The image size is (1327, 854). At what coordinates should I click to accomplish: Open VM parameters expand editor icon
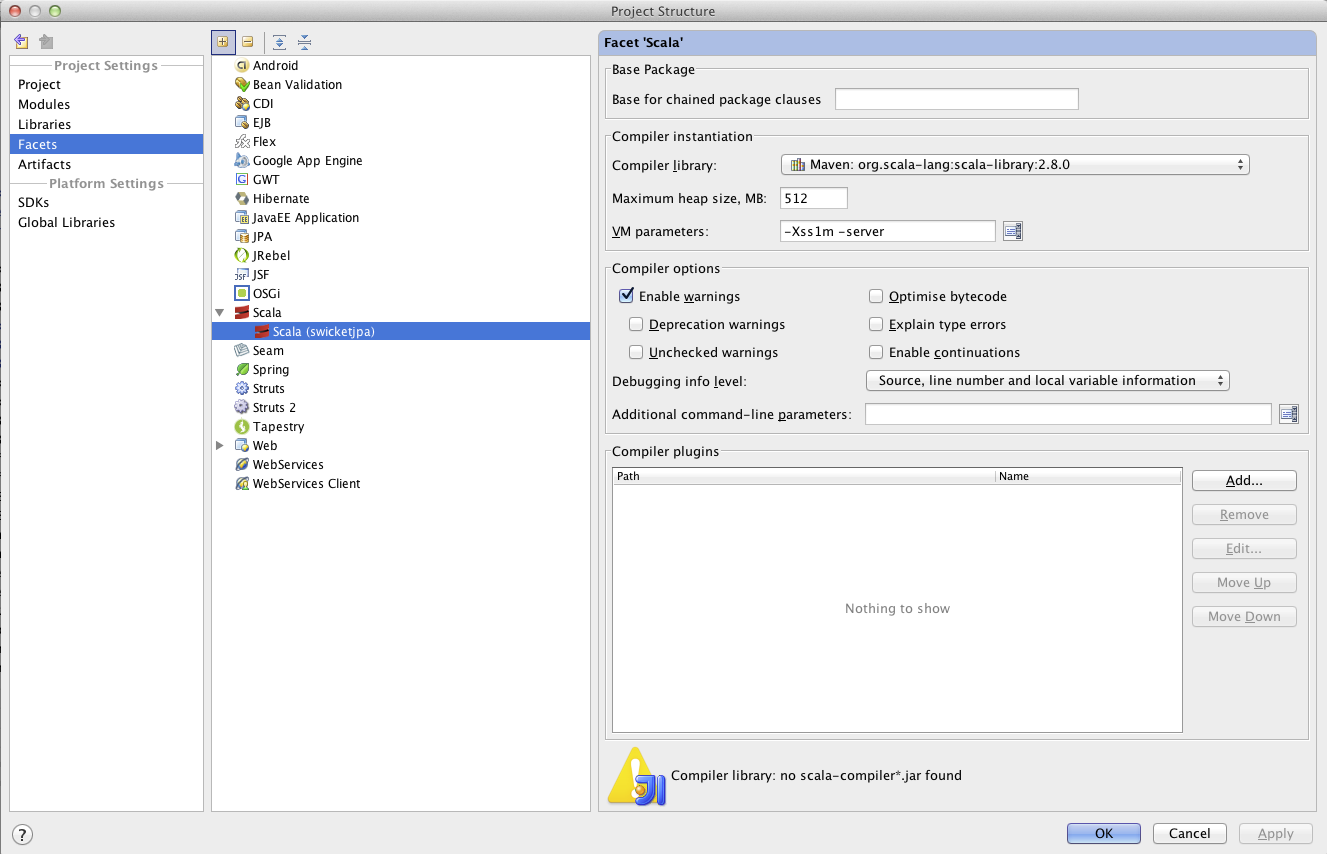pos(1013,231)
